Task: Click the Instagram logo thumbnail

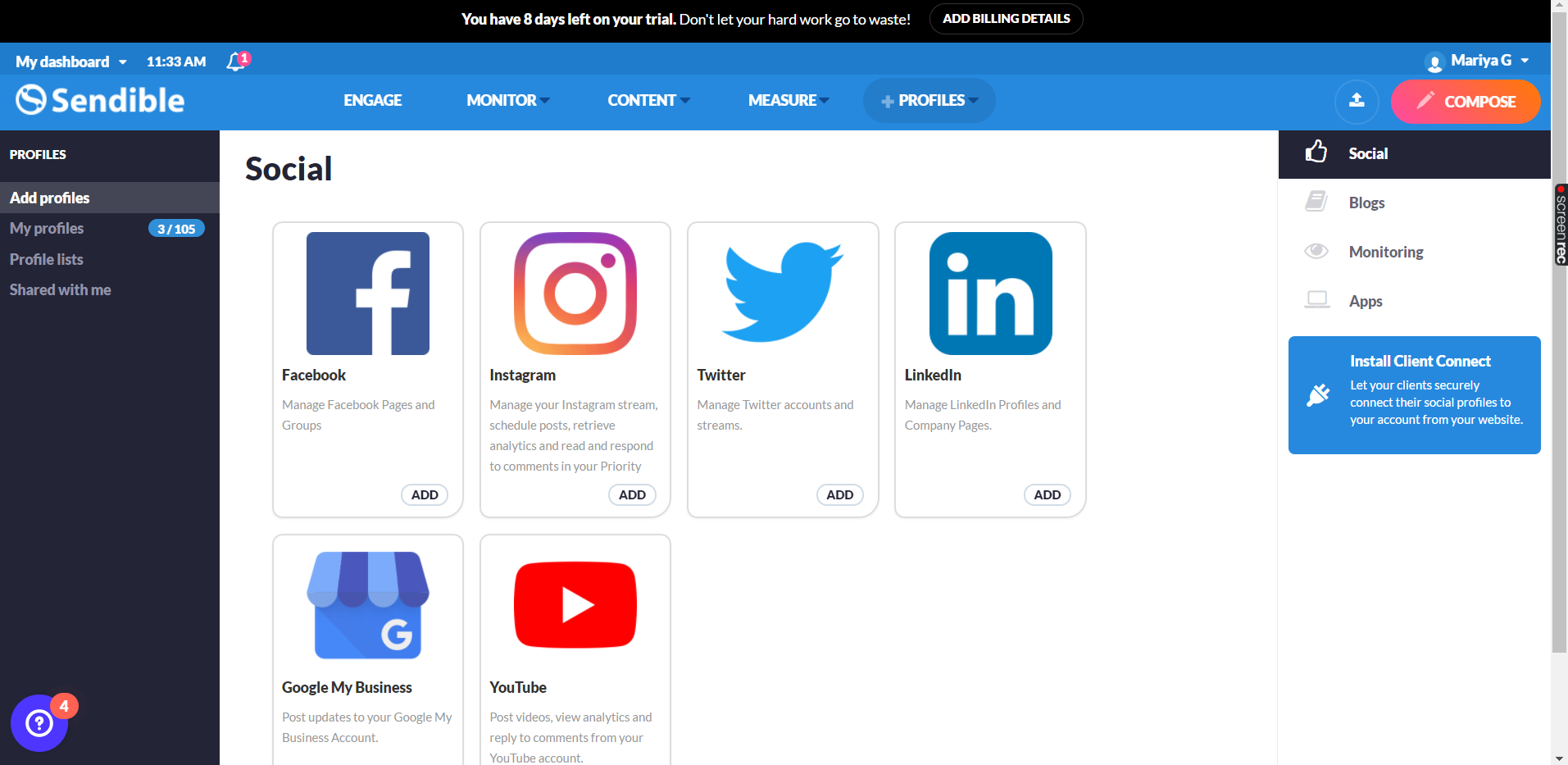Action: coord(575,294)
